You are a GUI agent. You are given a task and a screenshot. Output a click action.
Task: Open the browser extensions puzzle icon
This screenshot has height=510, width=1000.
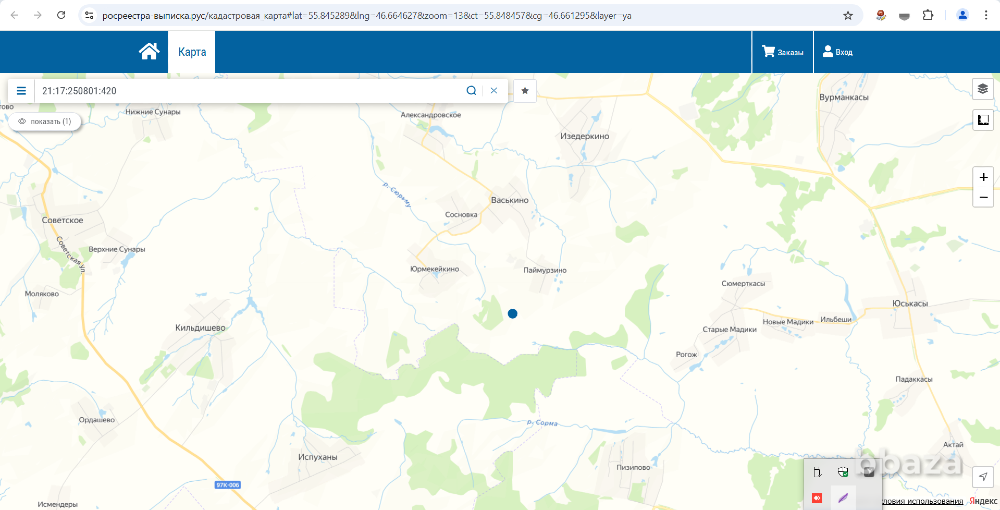(928, 16)
